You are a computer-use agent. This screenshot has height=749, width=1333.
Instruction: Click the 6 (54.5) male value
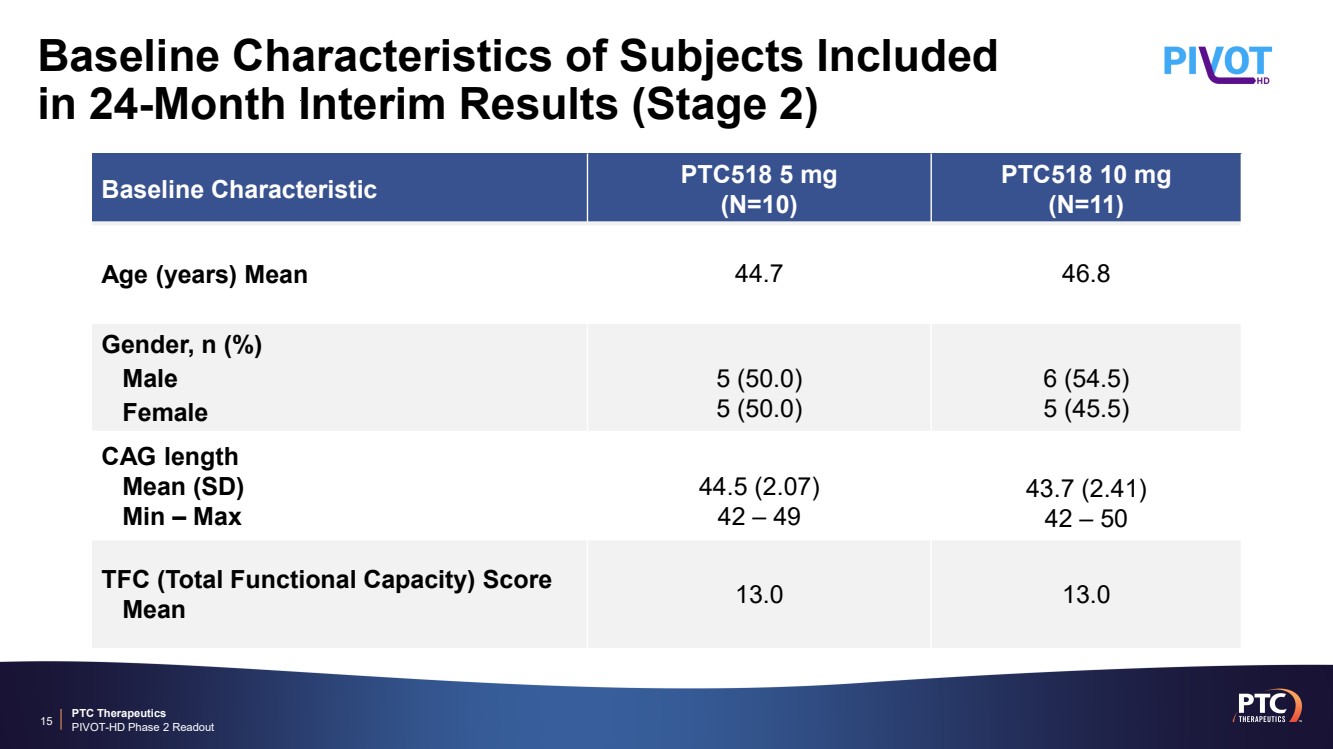tap(1086, 379)
